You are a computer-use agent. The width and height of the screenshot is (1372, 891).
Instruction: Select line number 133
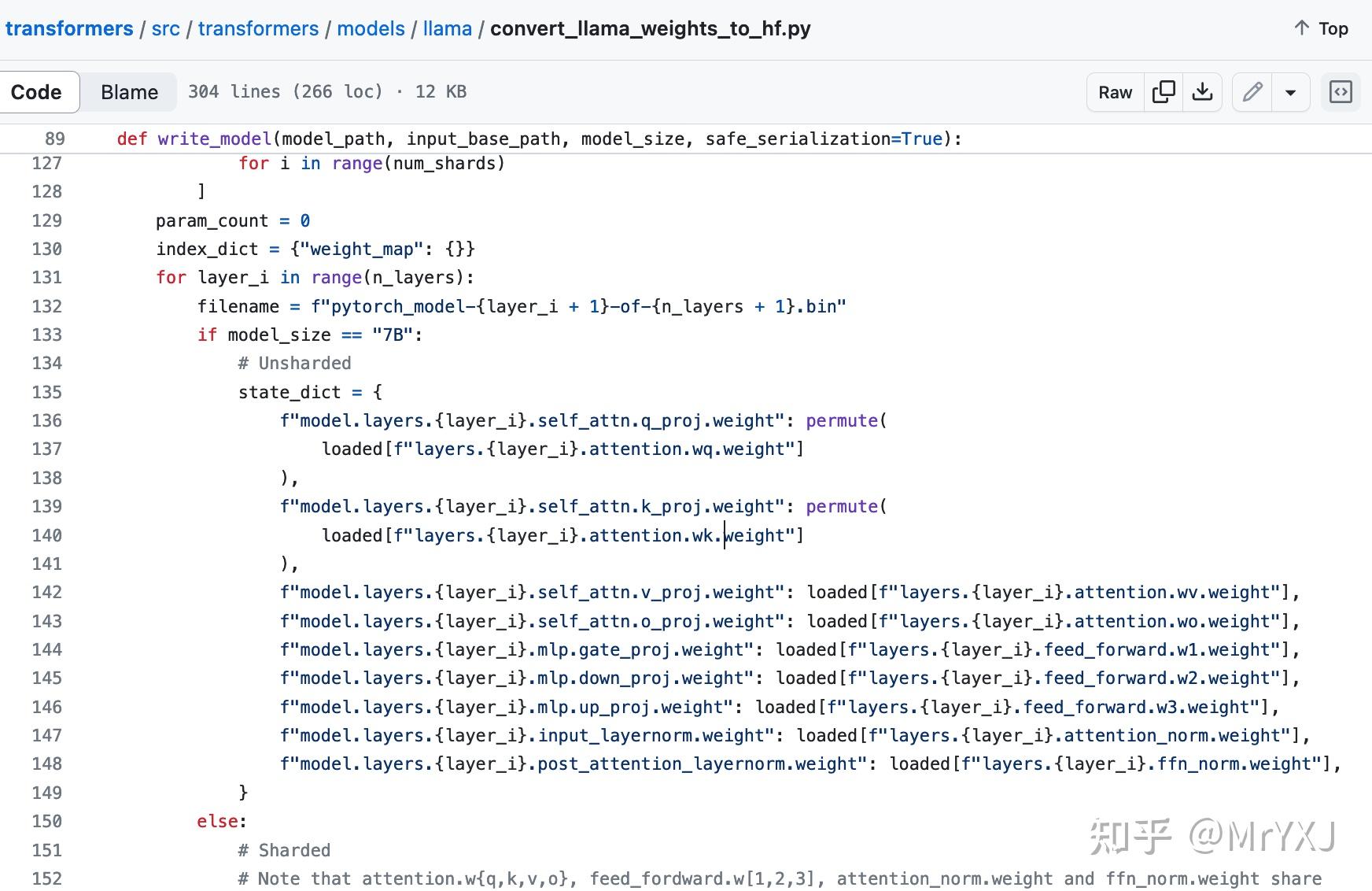click(46, 335)
